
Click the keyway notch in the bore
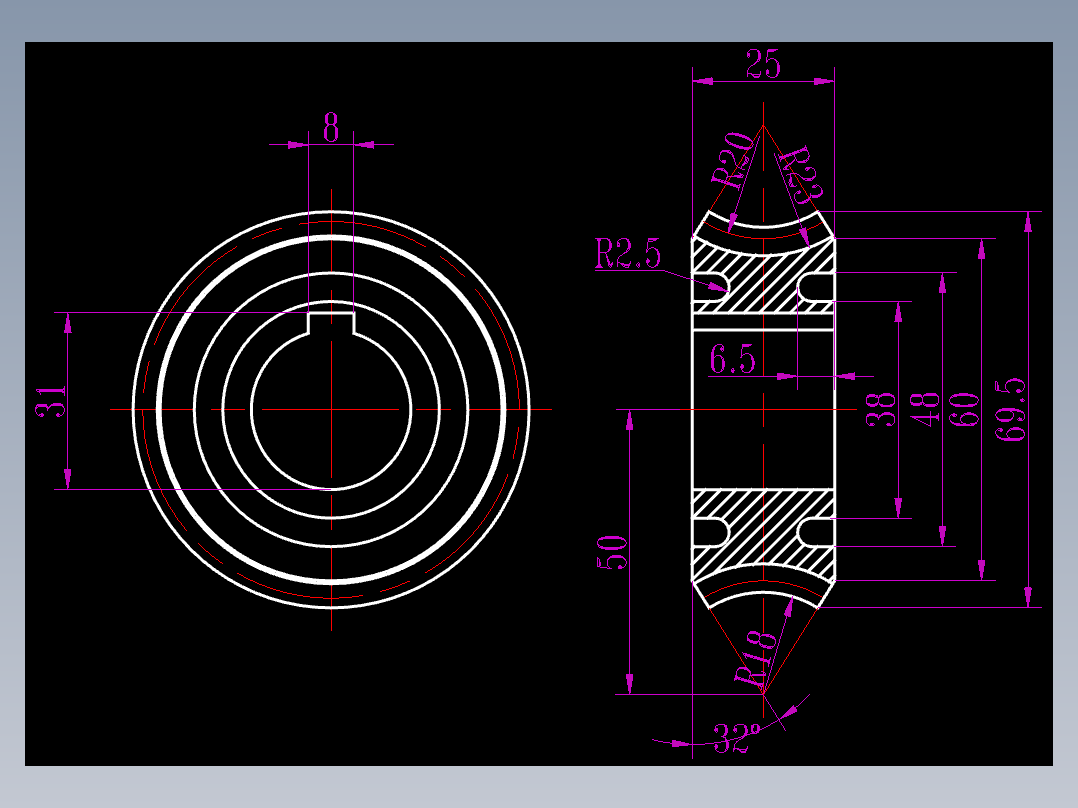pyautogui.click(x=331, y=322)
